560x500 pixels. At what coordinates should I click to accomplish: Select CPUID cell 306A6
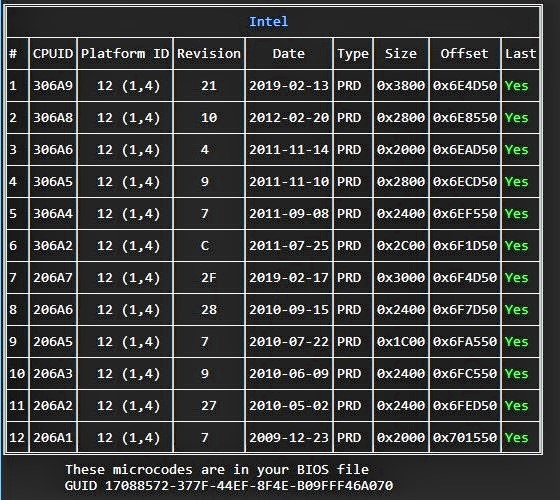click(53, 150)
